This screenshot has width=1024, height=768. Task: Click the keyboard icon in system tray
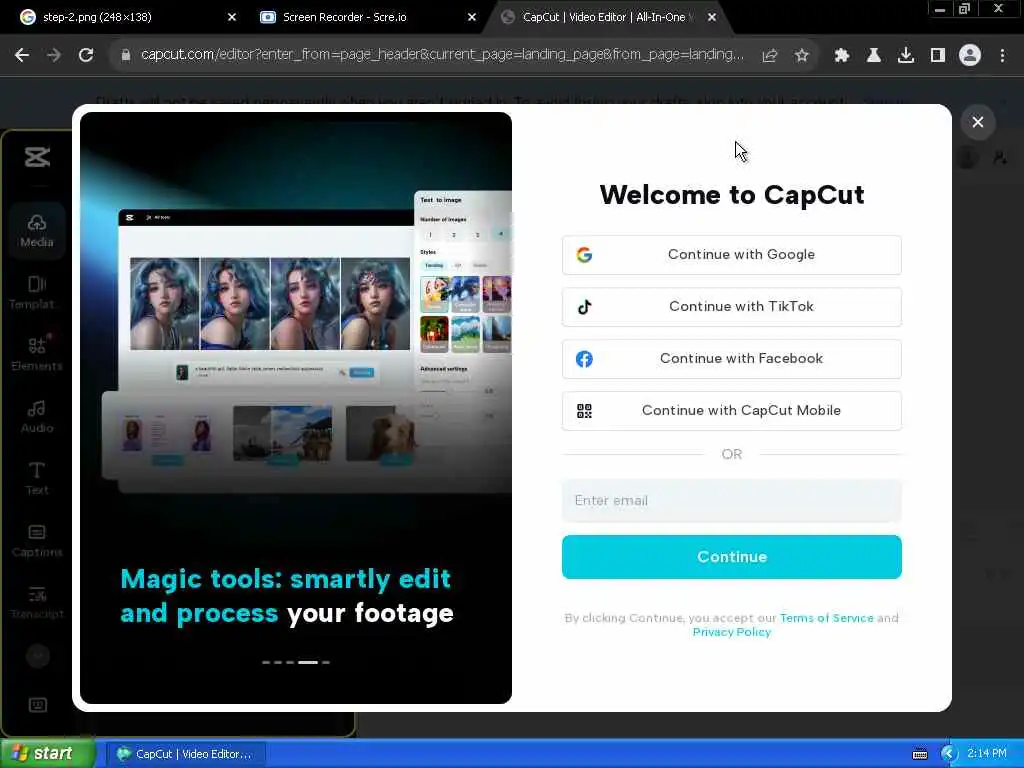point(920,754)
